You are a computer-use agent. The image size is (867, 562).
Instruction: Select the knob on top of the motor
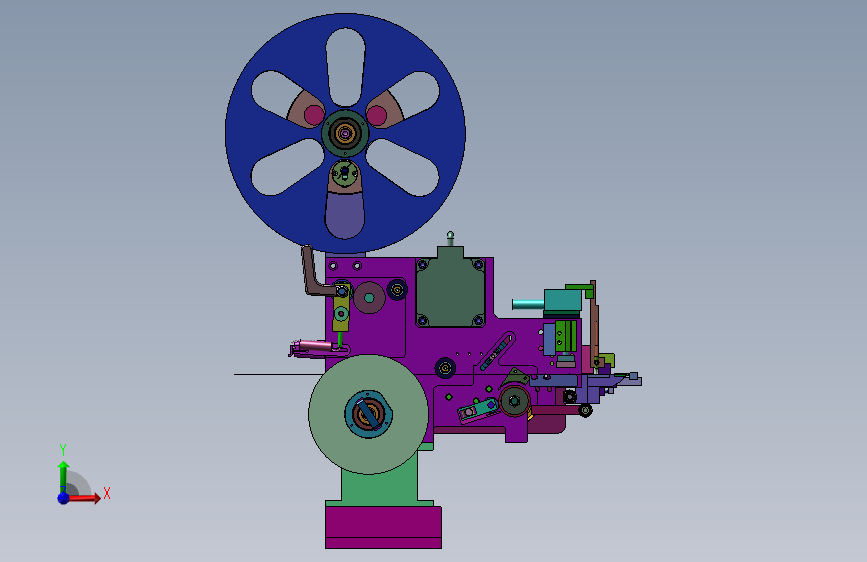[x=450, y=238]
